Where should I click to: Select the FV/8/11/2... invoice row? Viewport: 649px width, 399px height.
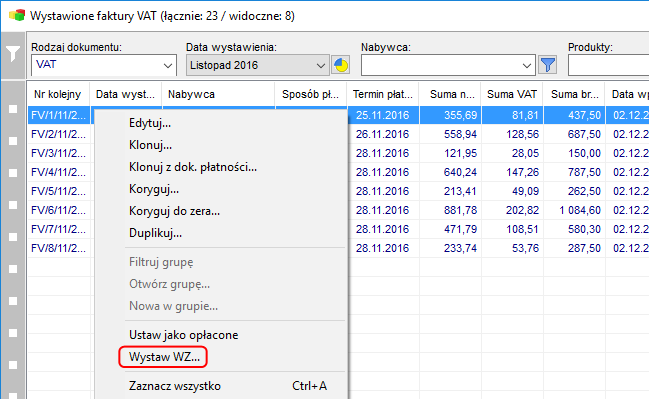58,248
